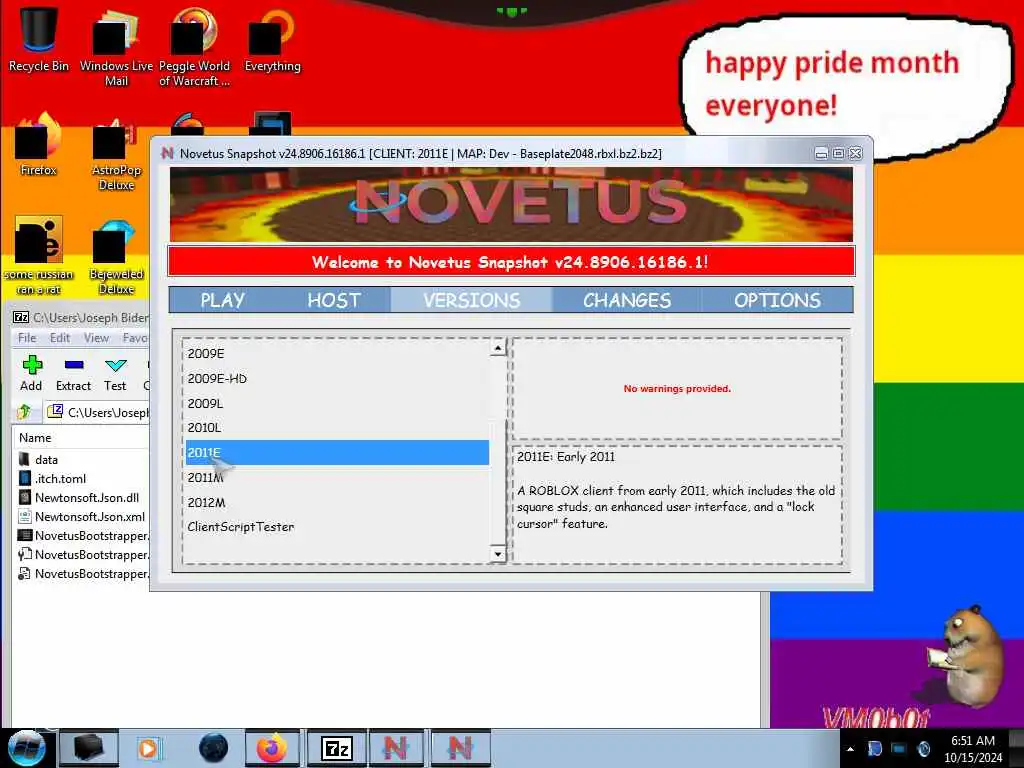Select the 2009E-HD client version

click(x=337, y=378)
